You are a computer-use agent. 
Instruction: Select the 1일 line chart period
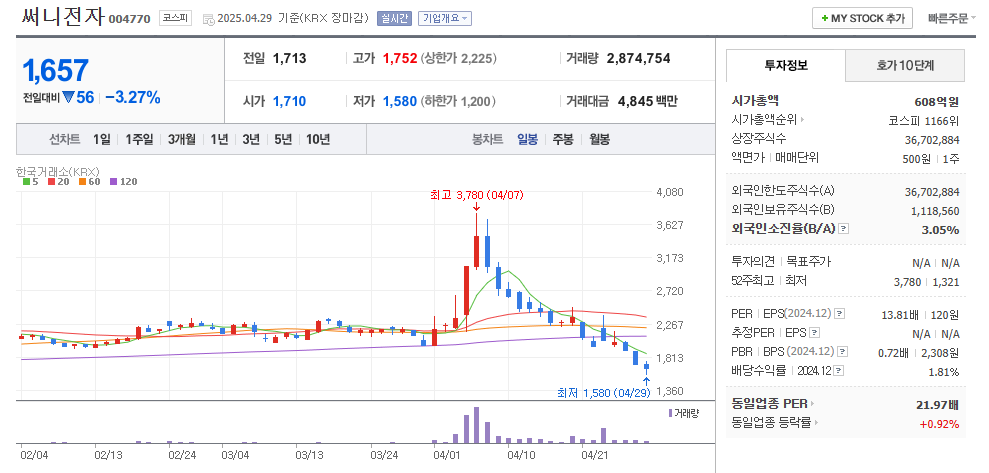pos(101,139)
